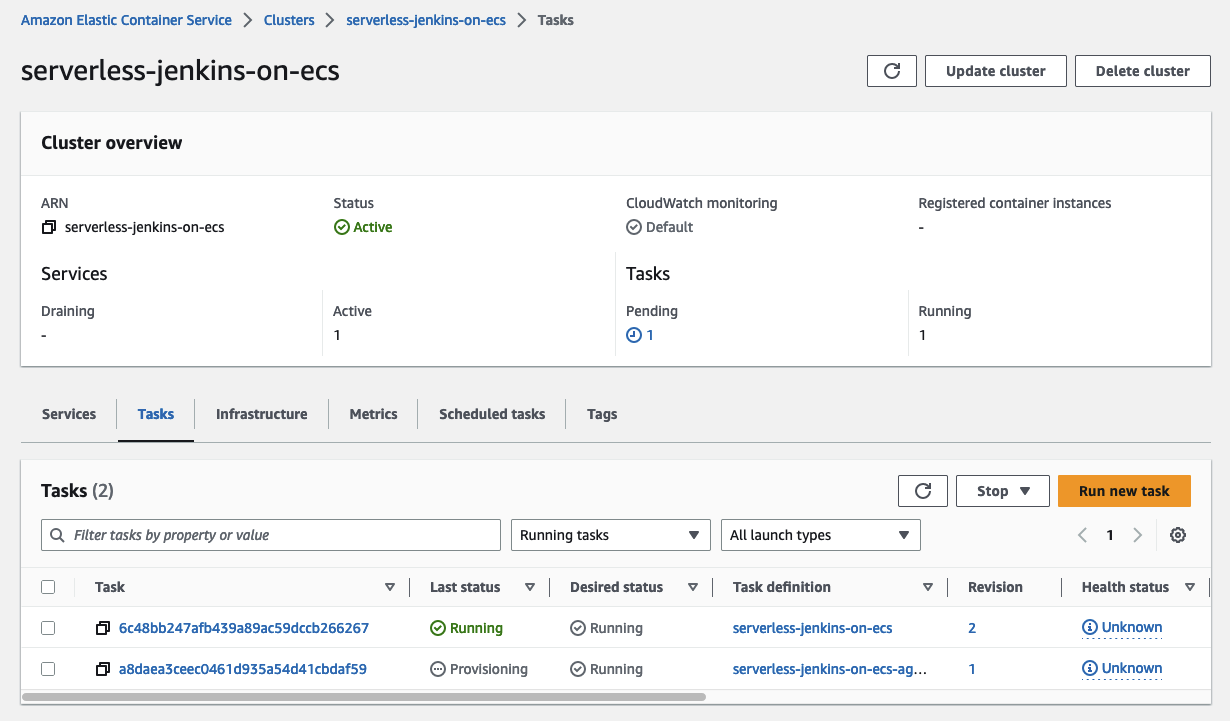Go to next page arrow

pos(1137,536)
